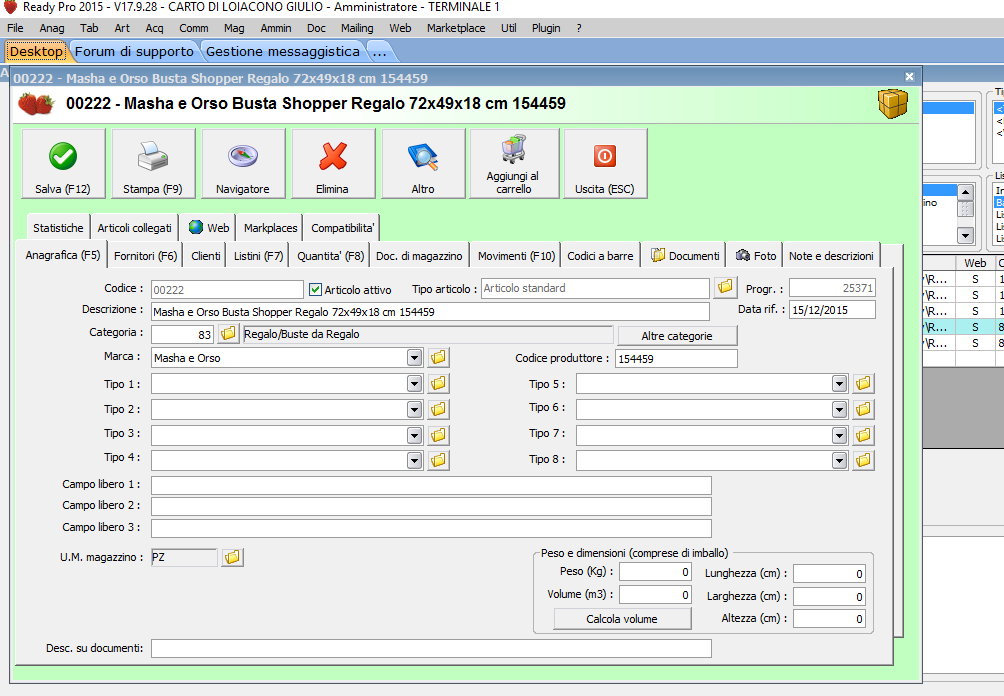1004x696 pixels.
Task: Open folder icon beside Tipo 4
Action: [x=439, y=460]
